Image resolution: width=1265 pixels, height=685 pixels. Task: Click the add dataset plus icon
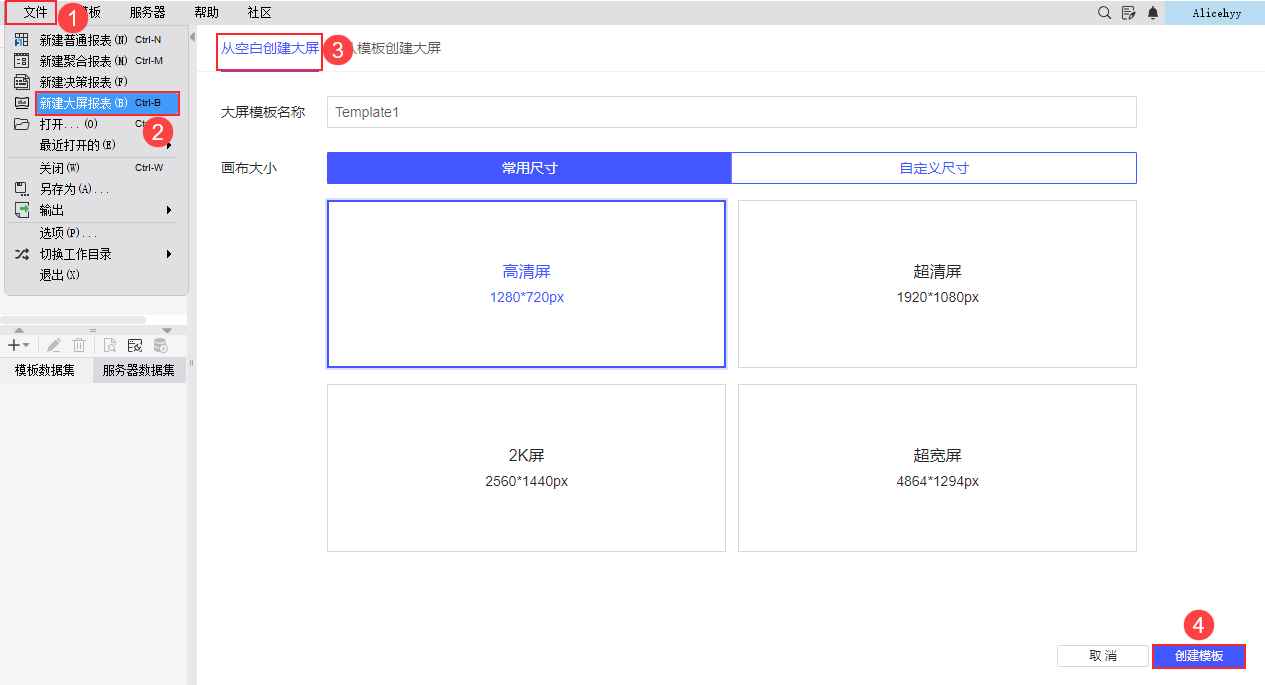click(x=12, y=345)
